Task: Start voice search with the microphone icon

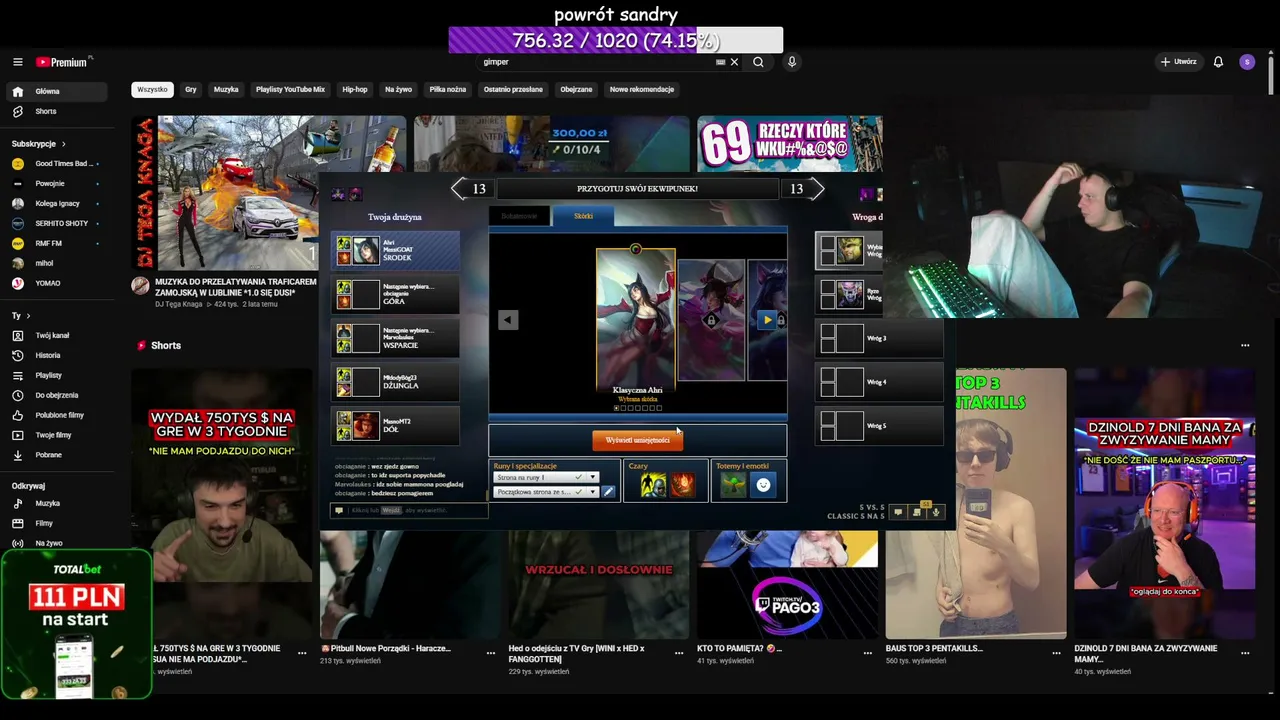Action: (x=792, y=62)
